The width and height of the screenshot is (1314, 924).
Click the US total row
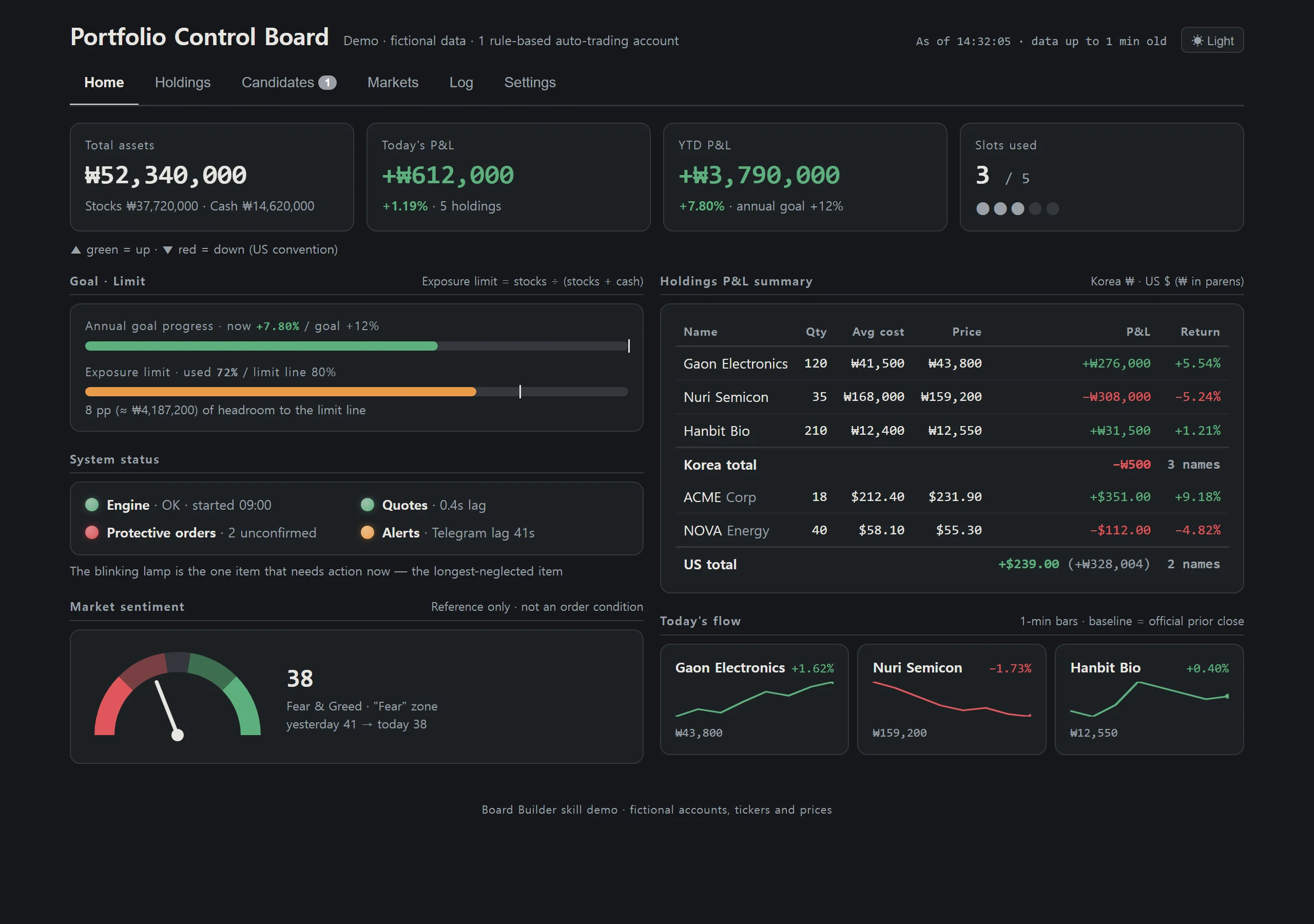[951, 564]
